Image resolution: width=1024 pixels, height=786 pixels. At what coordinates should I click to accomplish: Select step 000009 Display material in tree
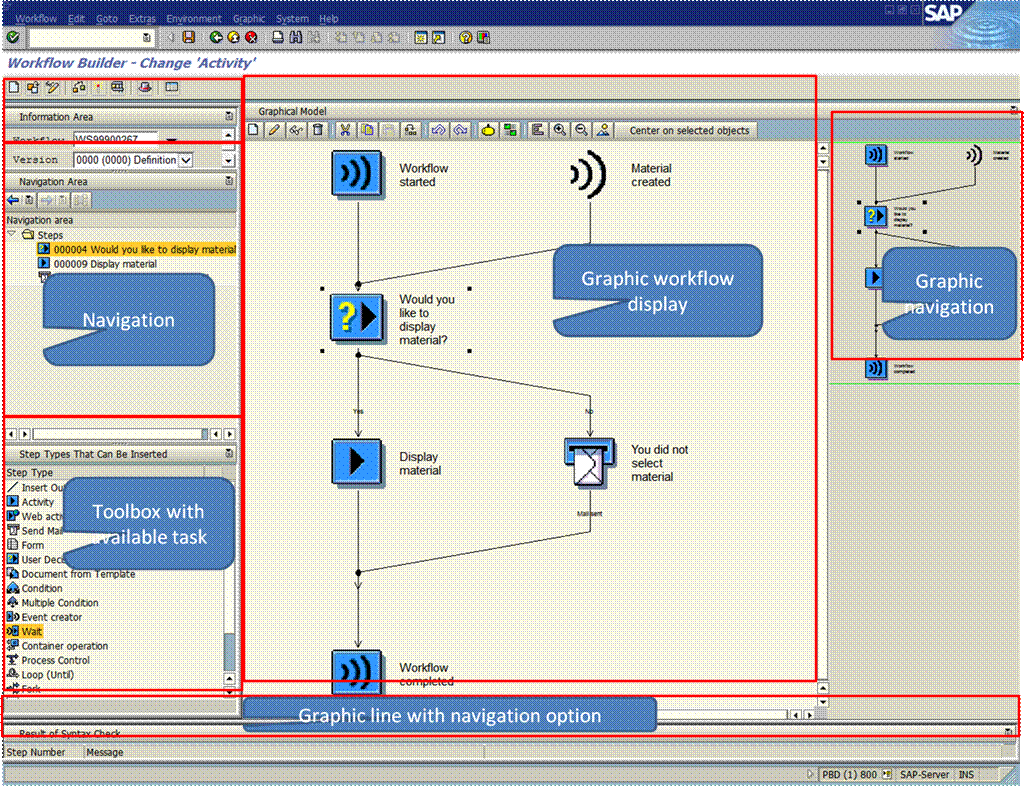(98, 264)
